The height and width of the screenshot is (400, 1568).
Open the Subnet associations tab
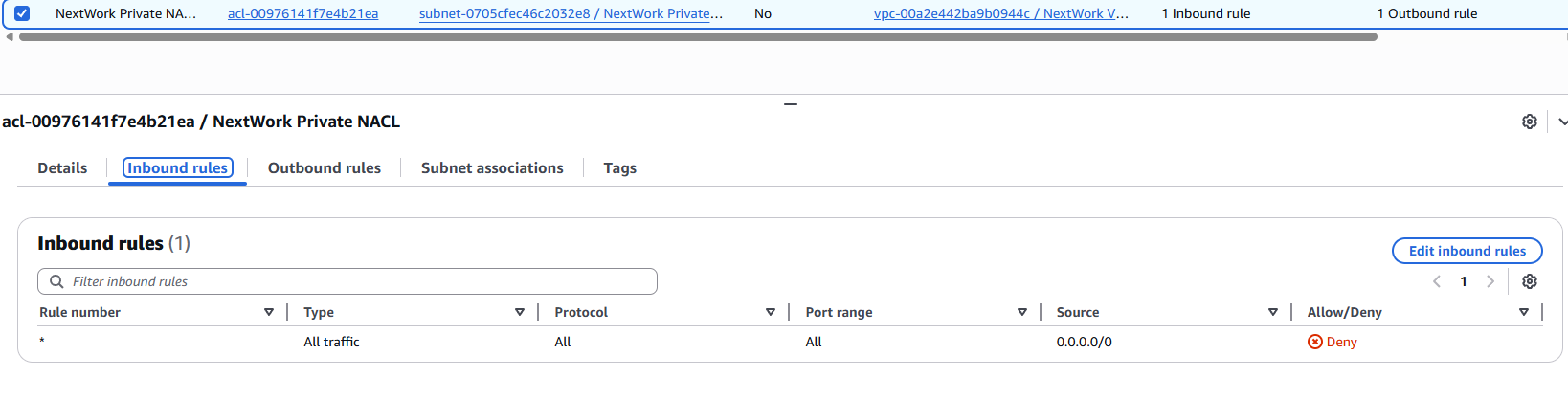(492, 168)
